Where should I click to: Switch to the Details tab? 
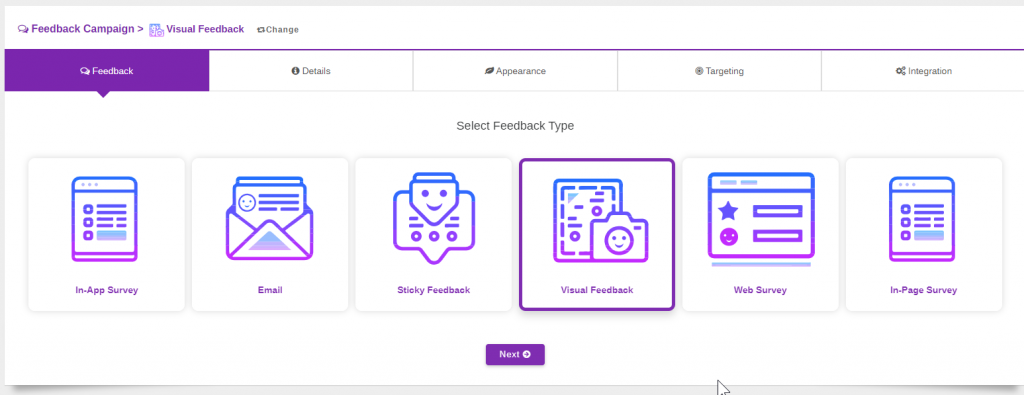(x=311, y=71)
